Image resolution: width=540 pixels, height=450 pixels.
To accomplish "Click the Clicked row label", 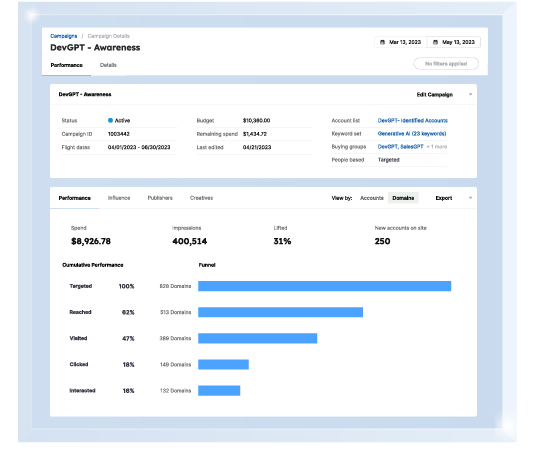I will tap(79, 364).
